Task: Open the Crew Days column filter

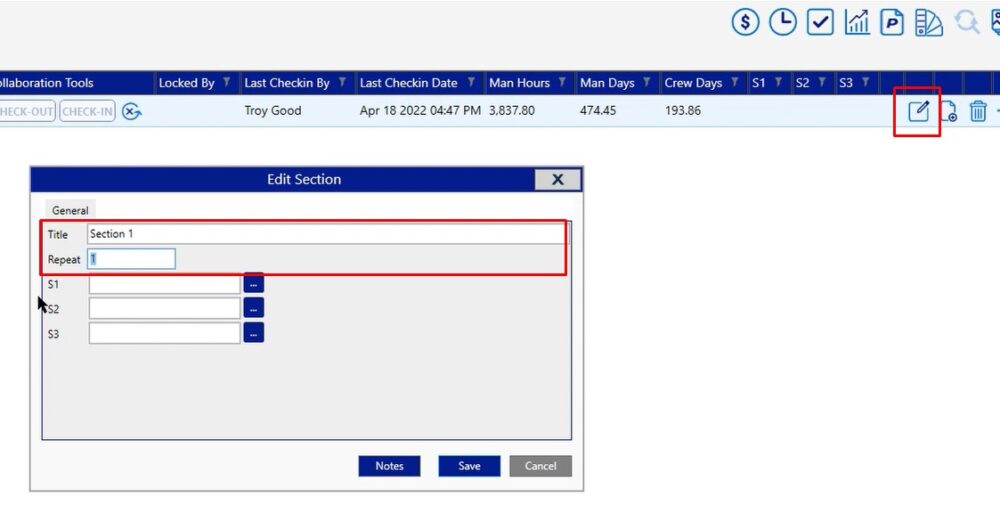Action: click(x=735, y=83)
